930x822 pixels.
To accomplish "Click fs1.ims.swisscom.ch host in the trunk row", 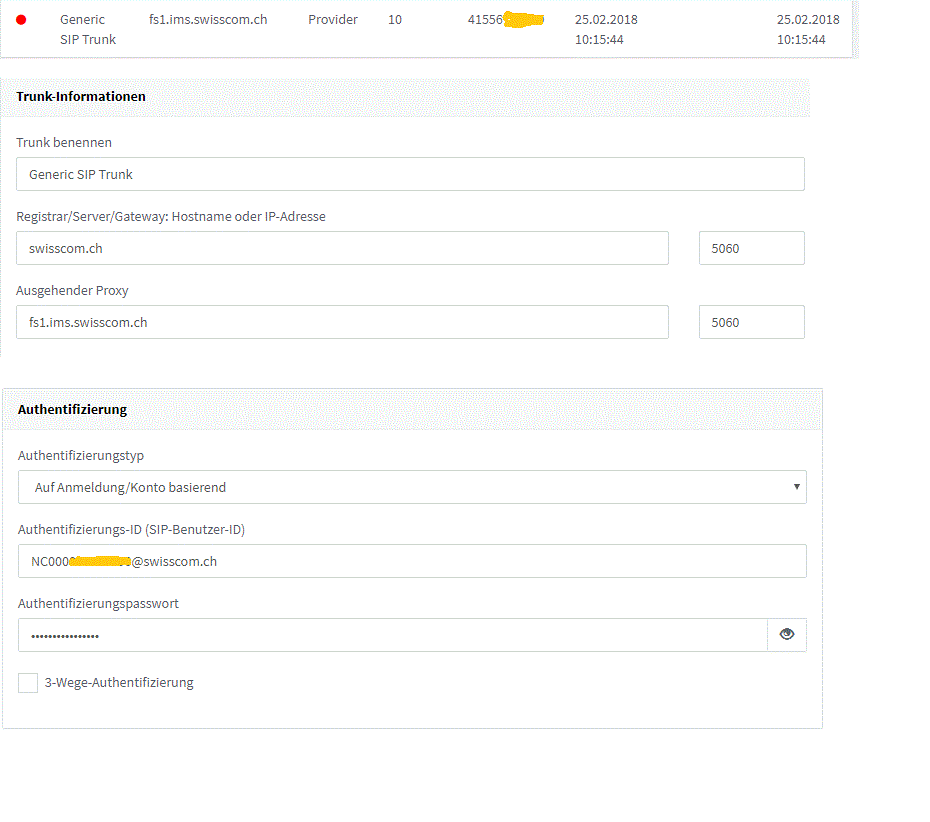I will [208, 20].
